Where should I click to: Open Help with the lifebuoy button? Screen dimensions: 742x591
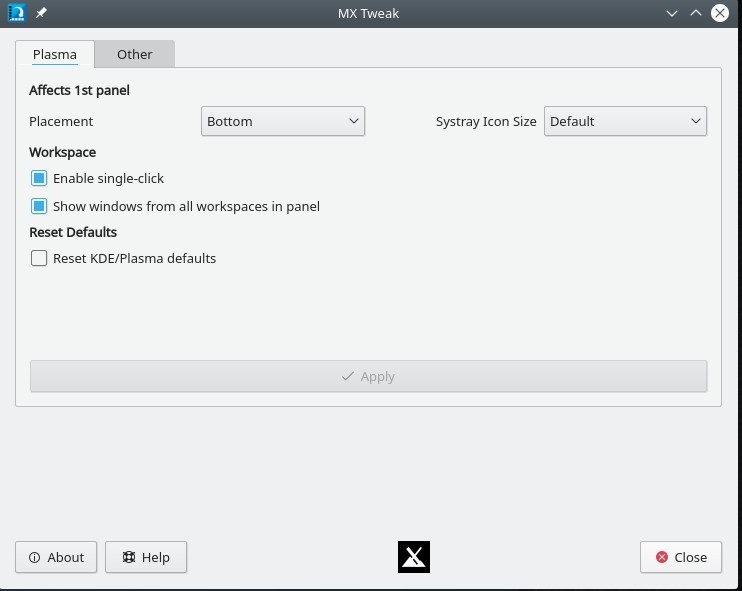point(146,557)
